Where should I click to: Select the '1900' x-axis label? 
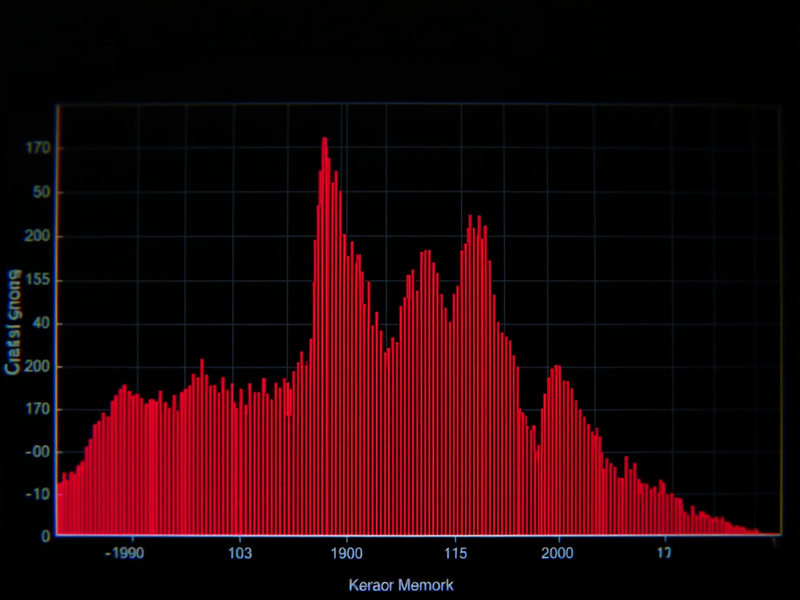[347, 553]
